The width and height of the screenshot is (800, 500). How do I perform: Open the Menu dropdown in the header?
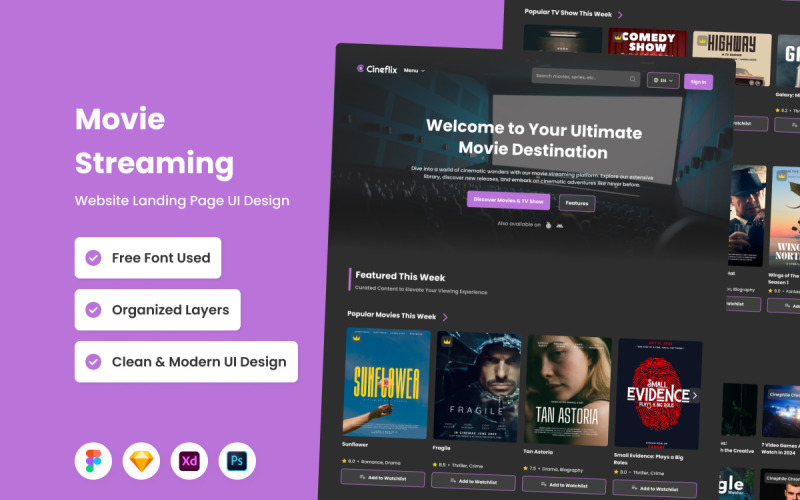(414, 71)
